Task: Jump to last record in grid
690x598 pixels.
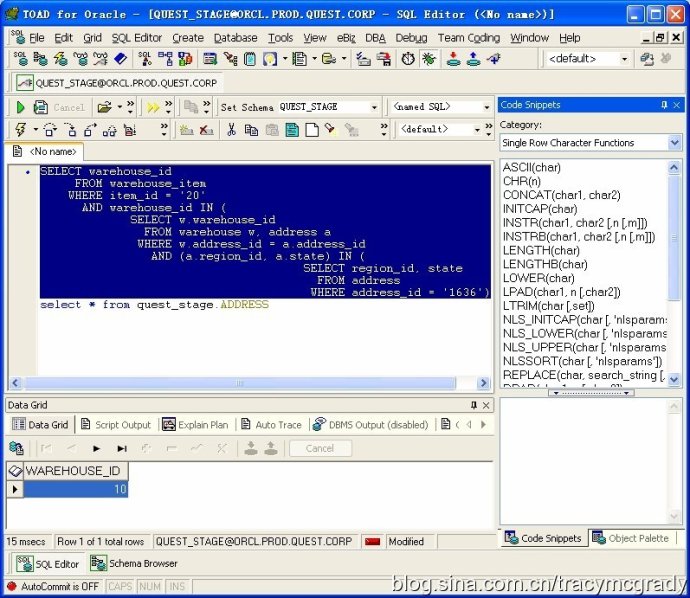Action: [x=122, y=448]
